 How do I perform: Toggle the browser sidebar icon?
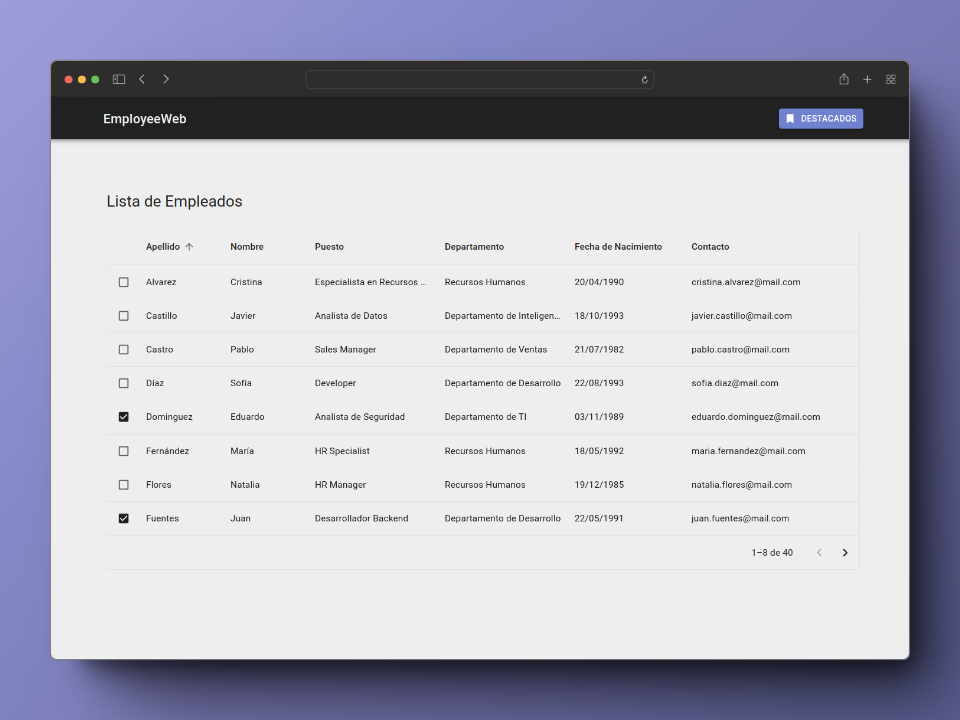pos(119,79)
